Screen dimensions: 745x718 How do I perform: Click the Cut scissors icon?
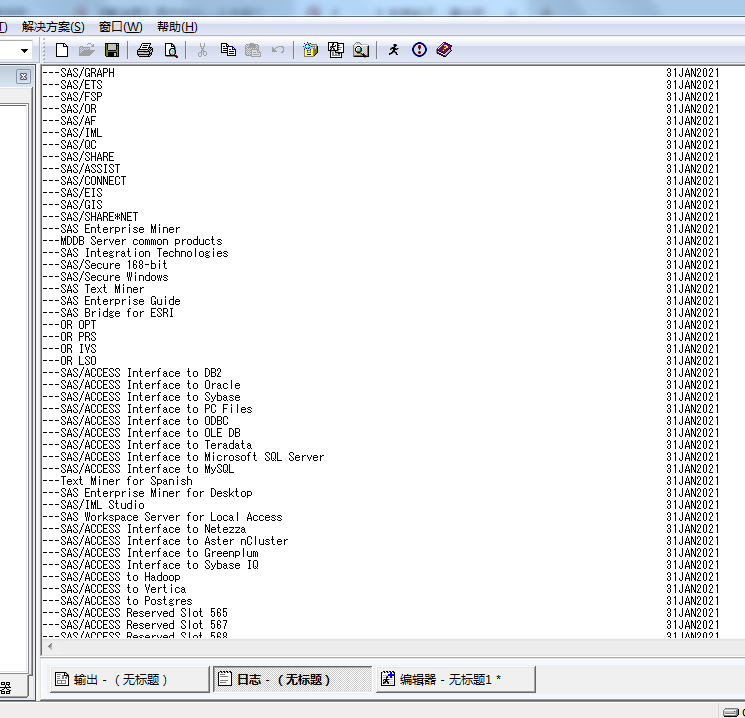202,50
